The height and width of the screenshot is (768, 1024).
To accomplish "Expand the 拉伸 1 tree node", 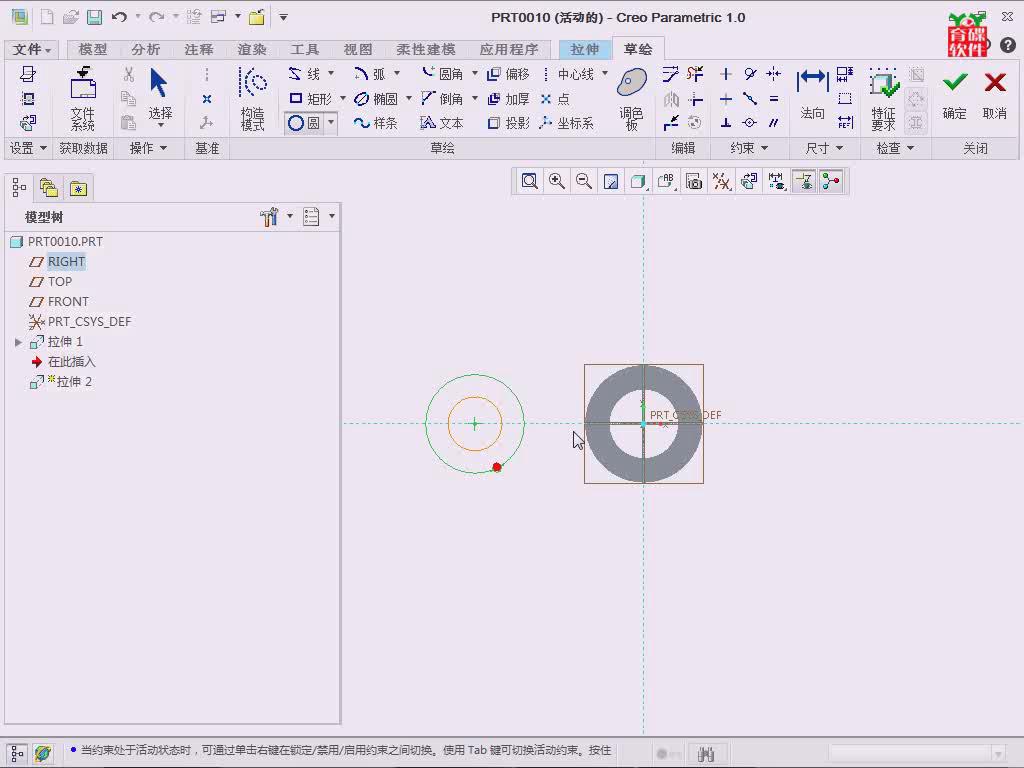I will coord(18,342).
